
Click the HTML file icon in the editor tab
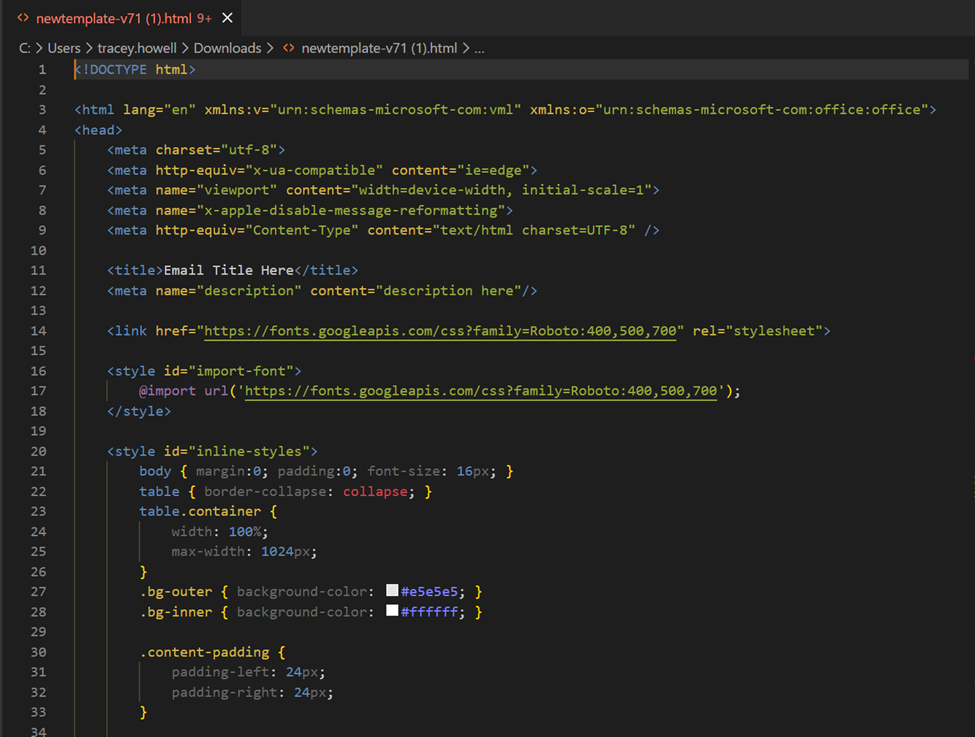[x=23, y=18]
